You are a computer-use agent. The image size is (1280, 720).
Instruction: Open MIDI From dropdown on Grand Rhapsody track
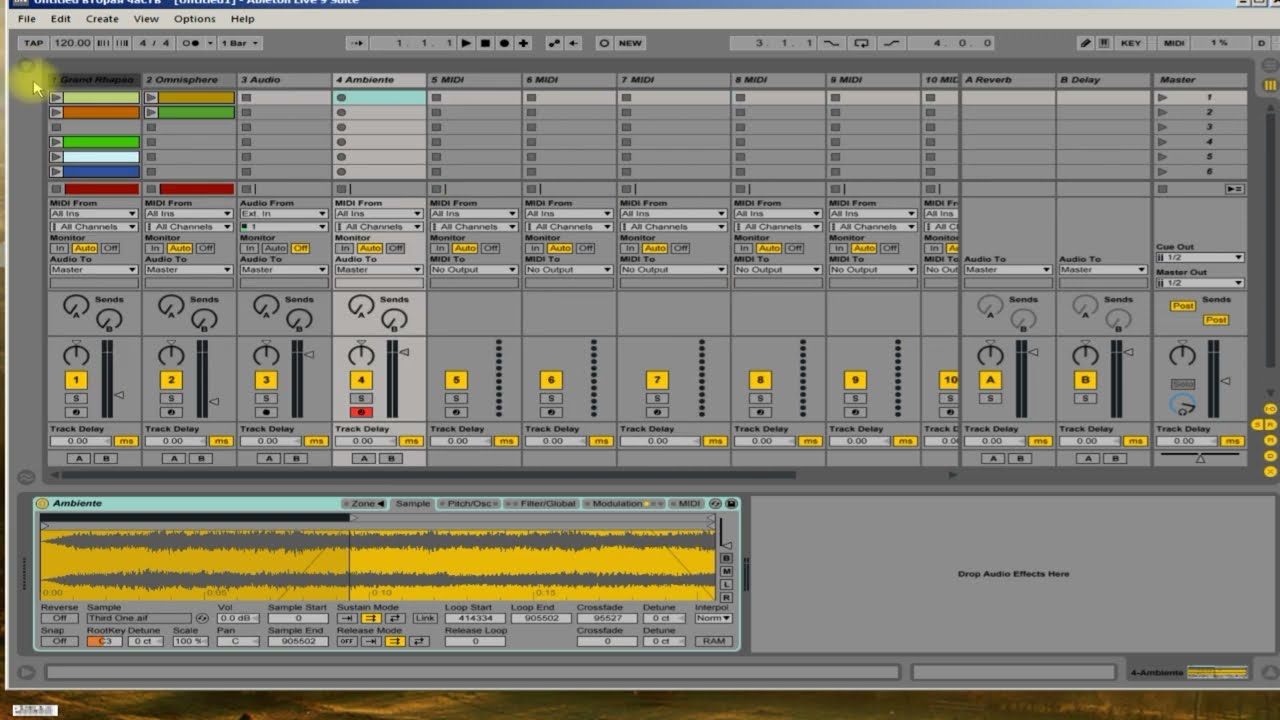93,213
